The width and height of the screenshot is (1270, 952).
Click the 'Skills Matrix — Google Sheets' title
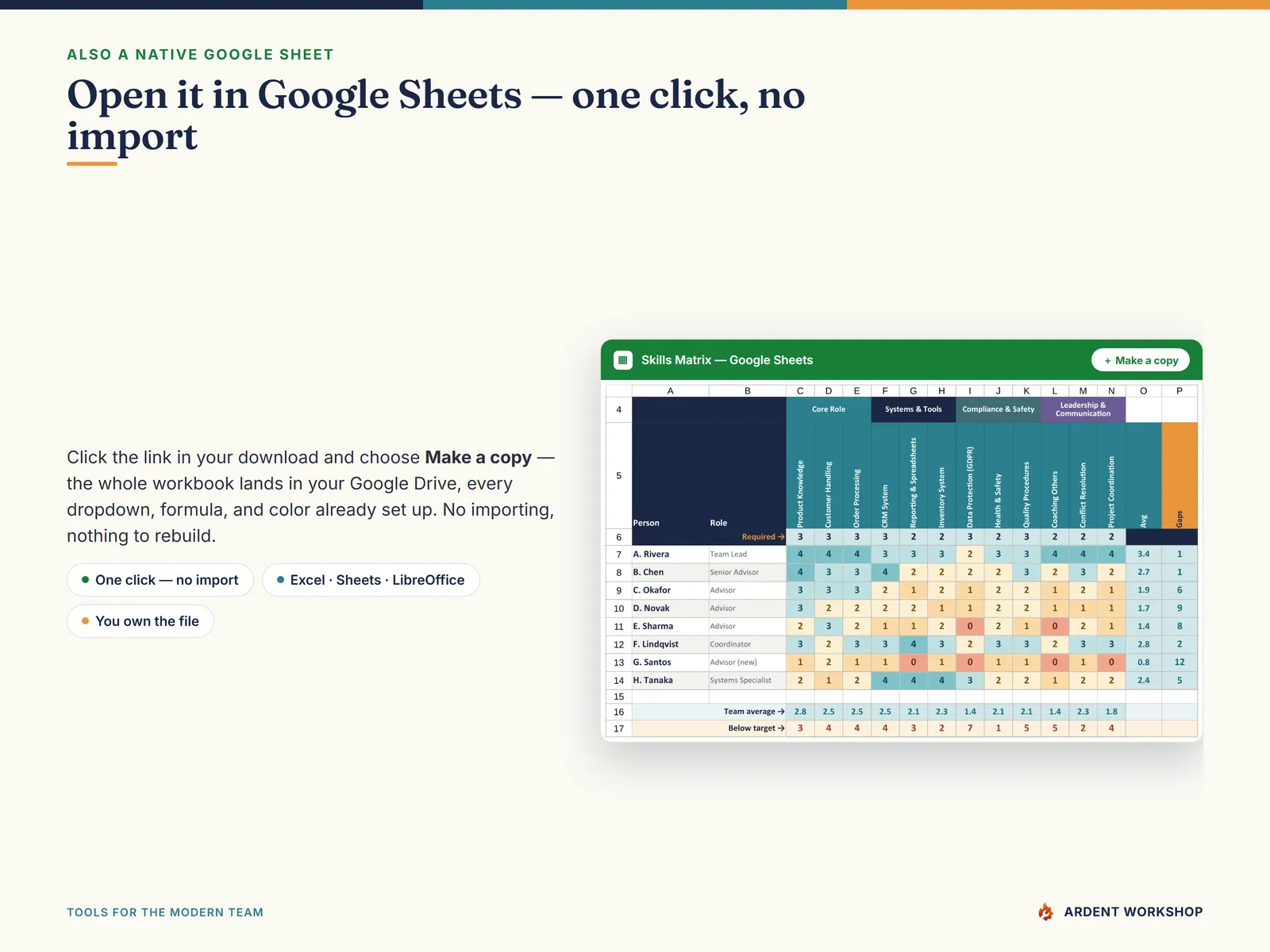tap(727, 360)
